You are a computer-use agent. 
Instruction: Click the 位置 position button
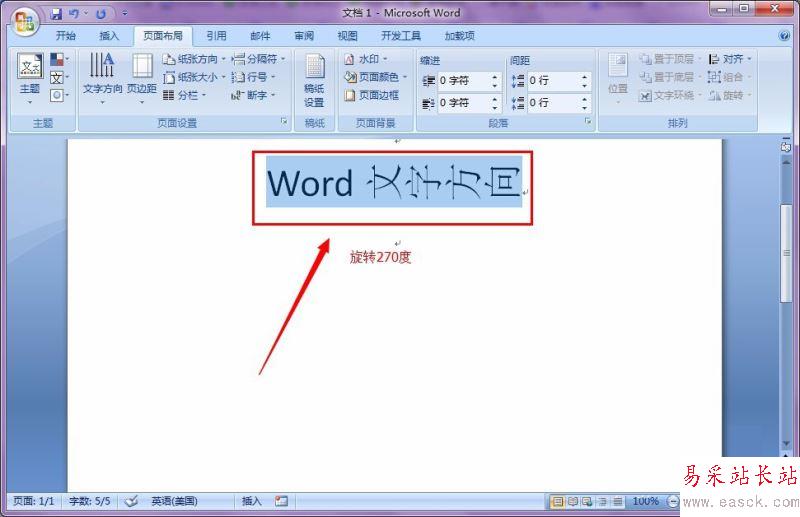click(618, 78)
